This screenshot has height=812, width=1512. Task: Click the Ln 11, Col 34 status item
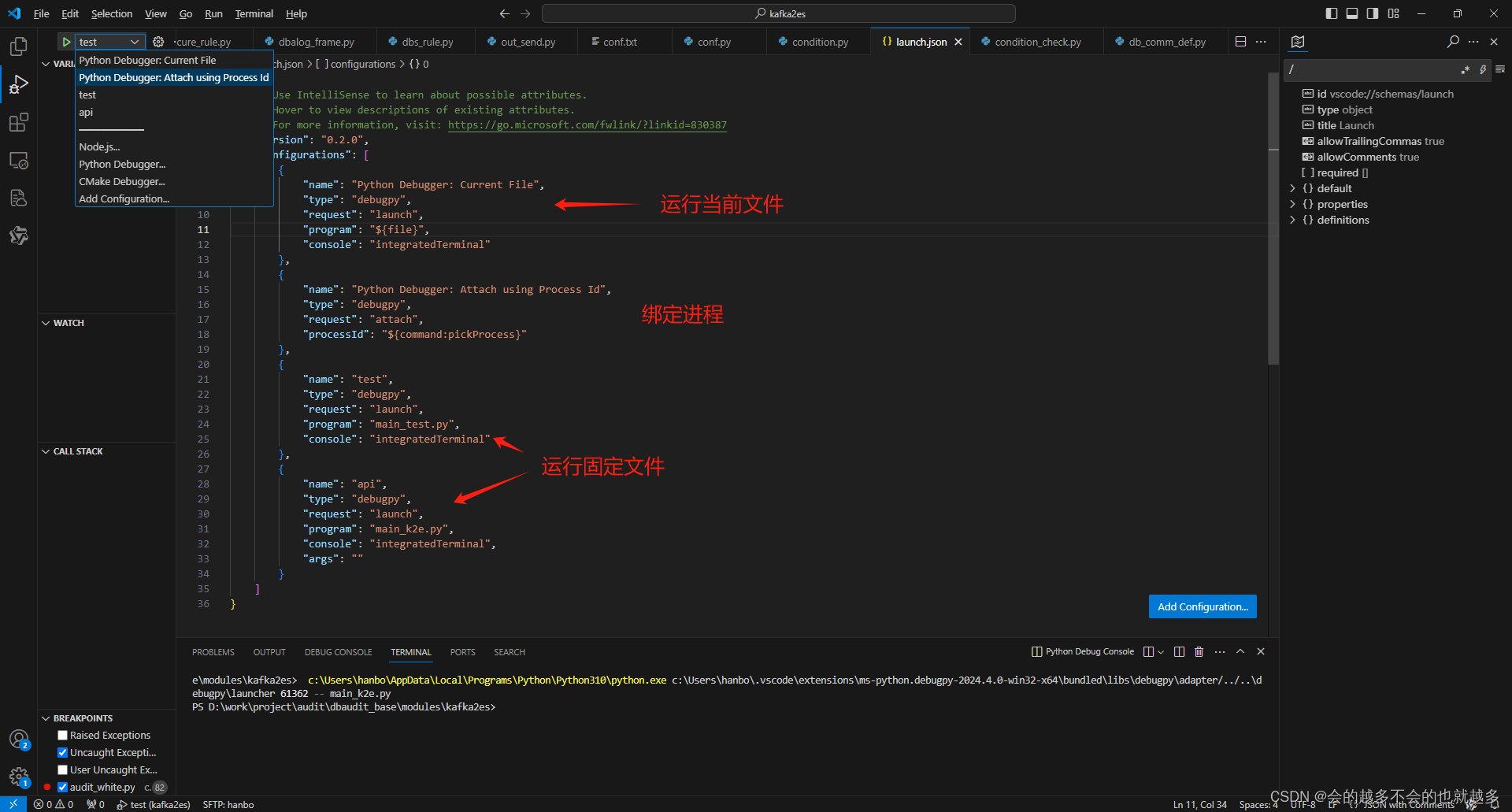[x=1199, y=804]
